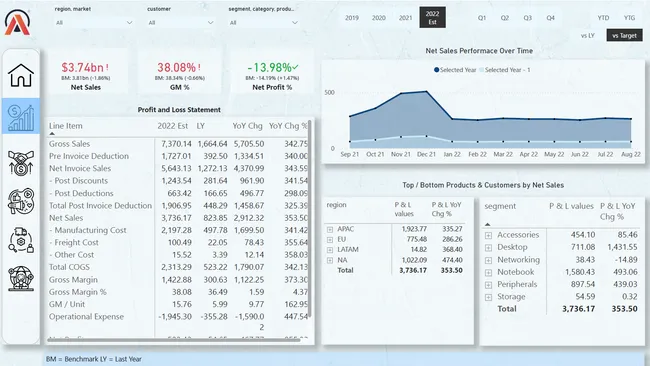This screenshot has width=650, height=366.
Task: Sort by Line Item column header
Action: (65, 126)
